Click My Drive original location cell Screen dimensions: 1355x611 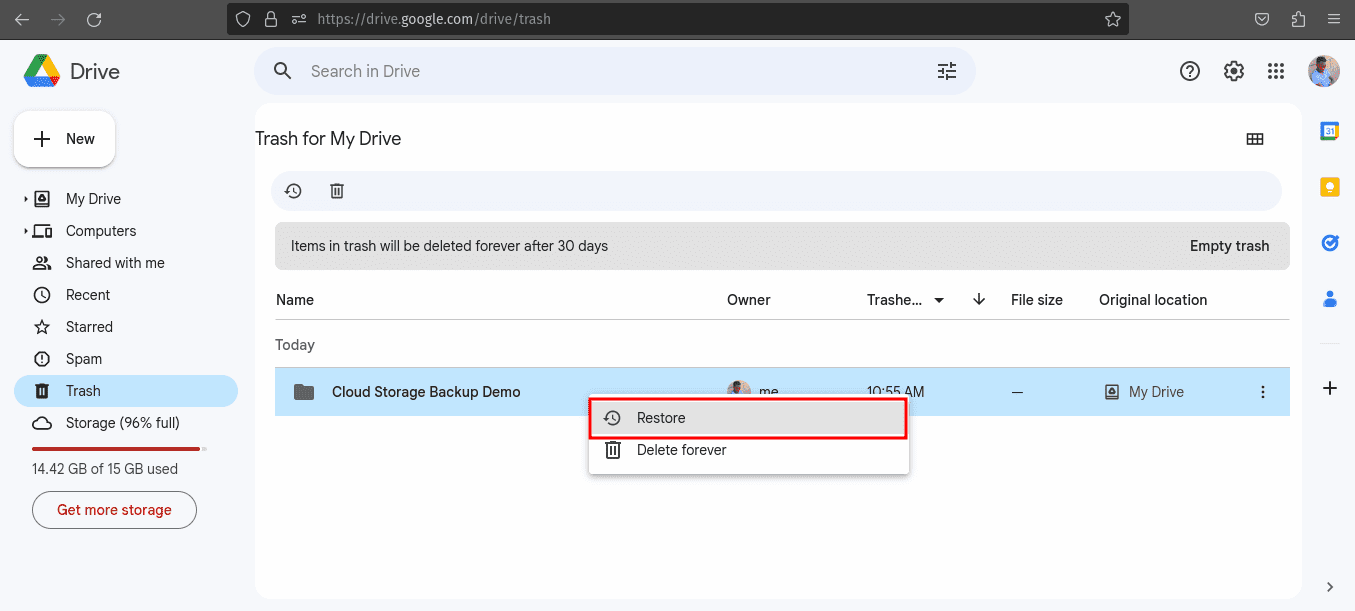[x=1144, y=392]
